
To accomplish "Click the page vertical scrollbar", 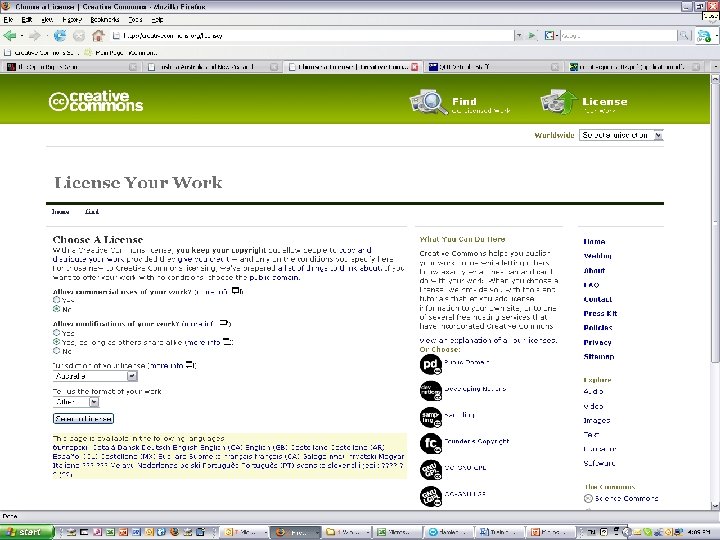I will (x=715, y=292).
